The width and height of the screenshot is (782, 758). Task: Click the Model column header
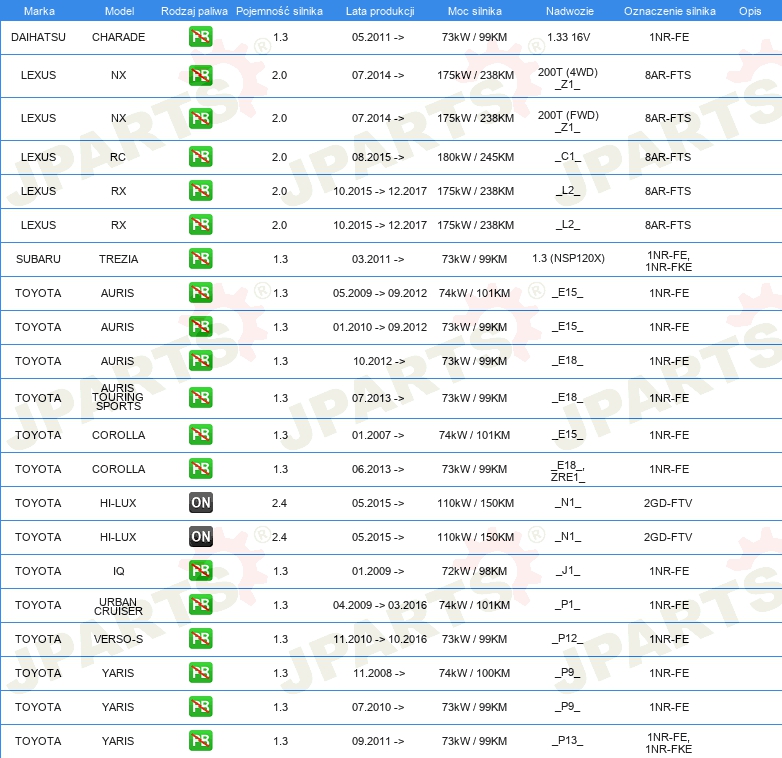tap(119, 11)
